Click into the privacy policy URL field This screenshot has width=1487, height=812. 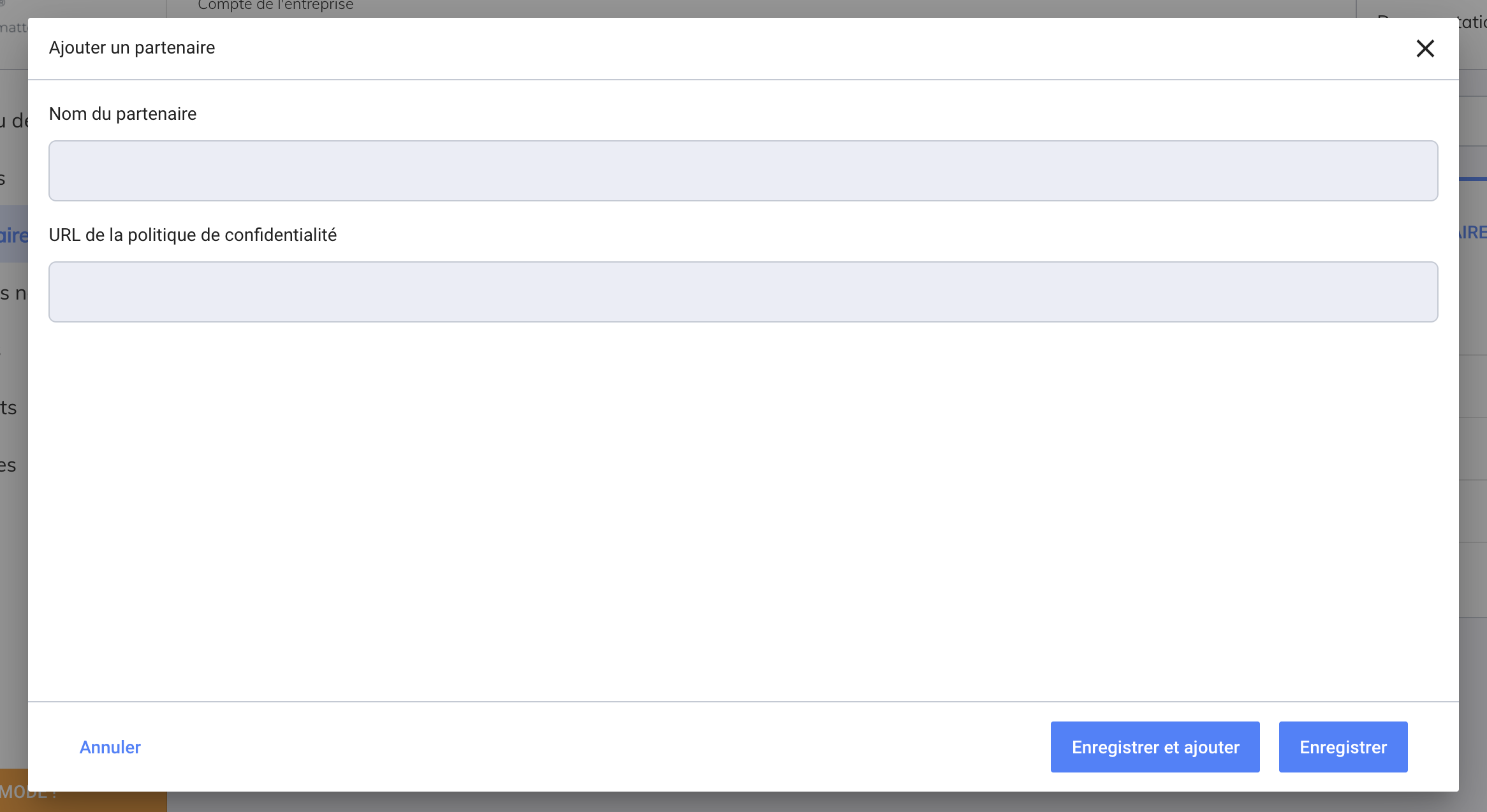pos(743,292)
